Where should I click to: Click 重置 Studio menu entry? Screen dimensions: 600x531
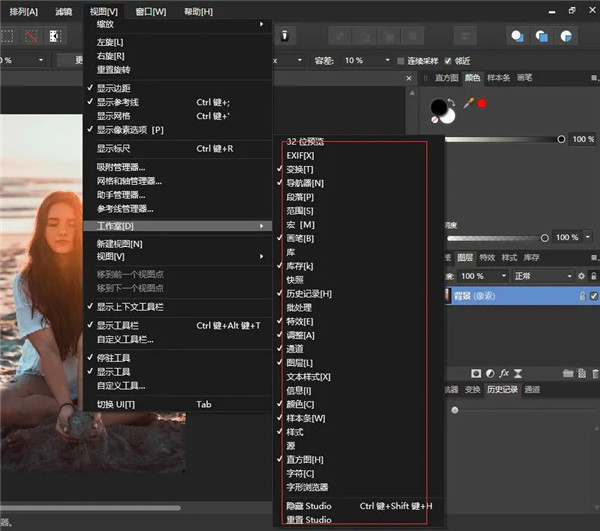[309, 520]
